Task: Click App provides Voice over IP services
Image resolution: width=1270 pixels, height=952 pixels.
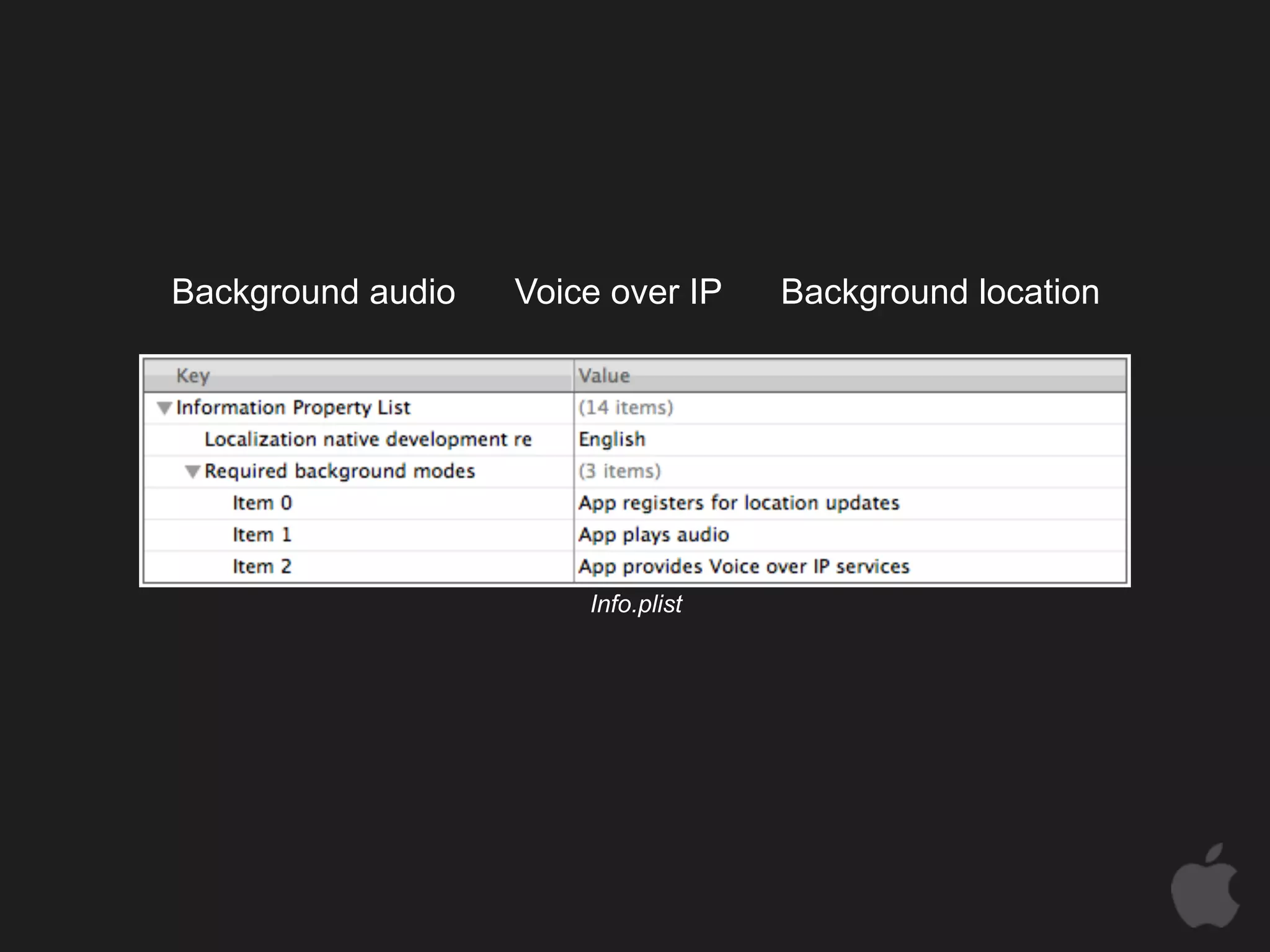Action: coord(744,566)
